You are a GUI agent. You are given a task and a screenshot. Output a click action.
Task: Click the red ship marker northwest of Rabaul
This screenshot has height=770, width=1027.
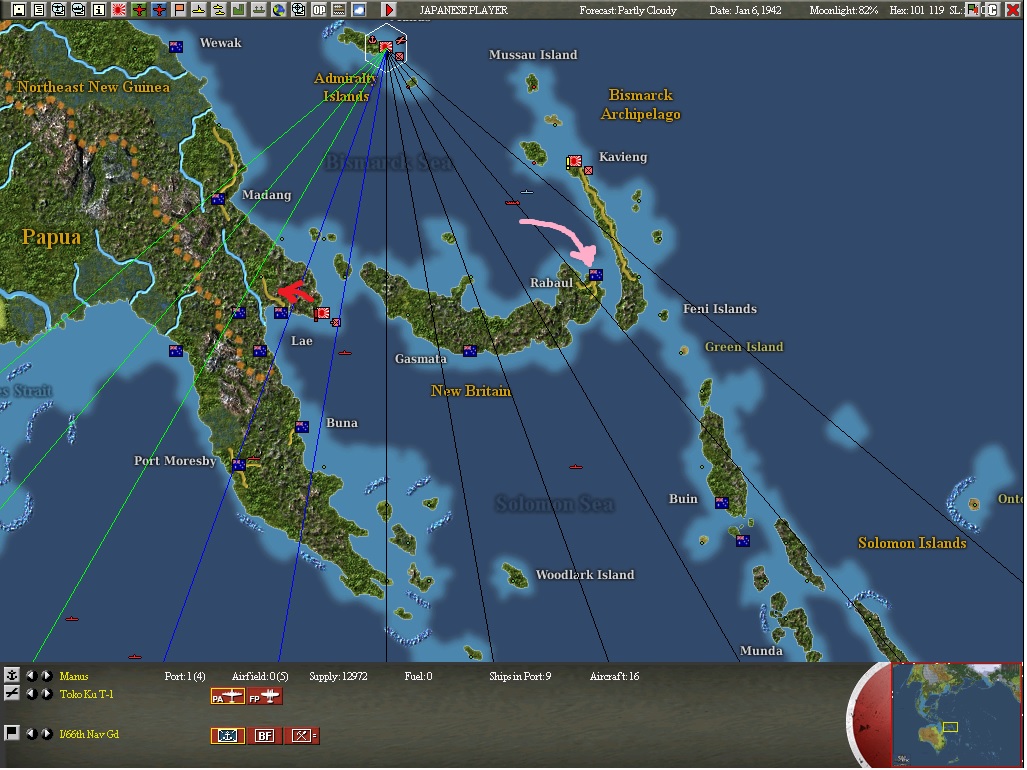click(x=512, y=203)
